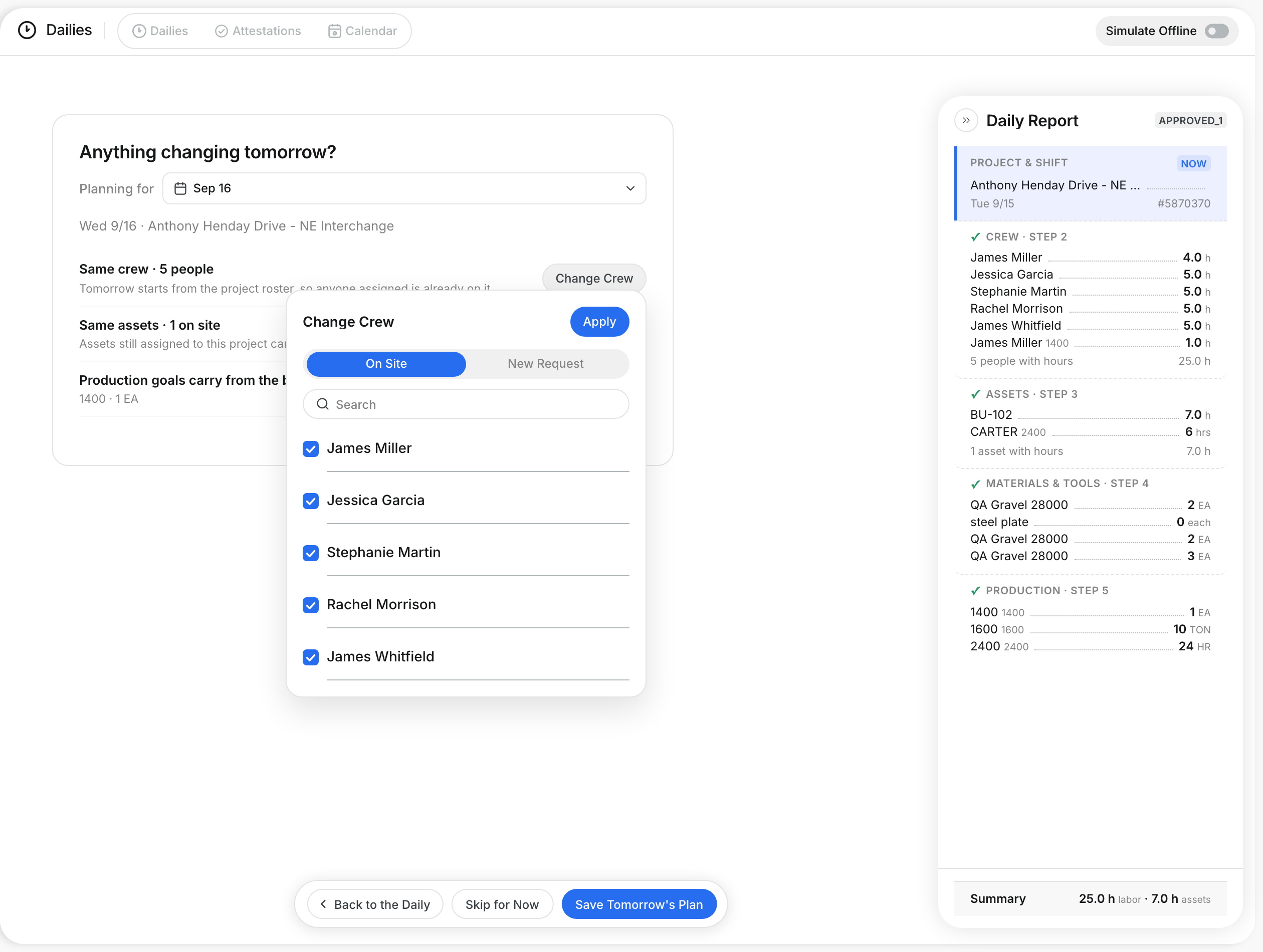Click 'Same assets · 1 on site' heading

[149, 325]
